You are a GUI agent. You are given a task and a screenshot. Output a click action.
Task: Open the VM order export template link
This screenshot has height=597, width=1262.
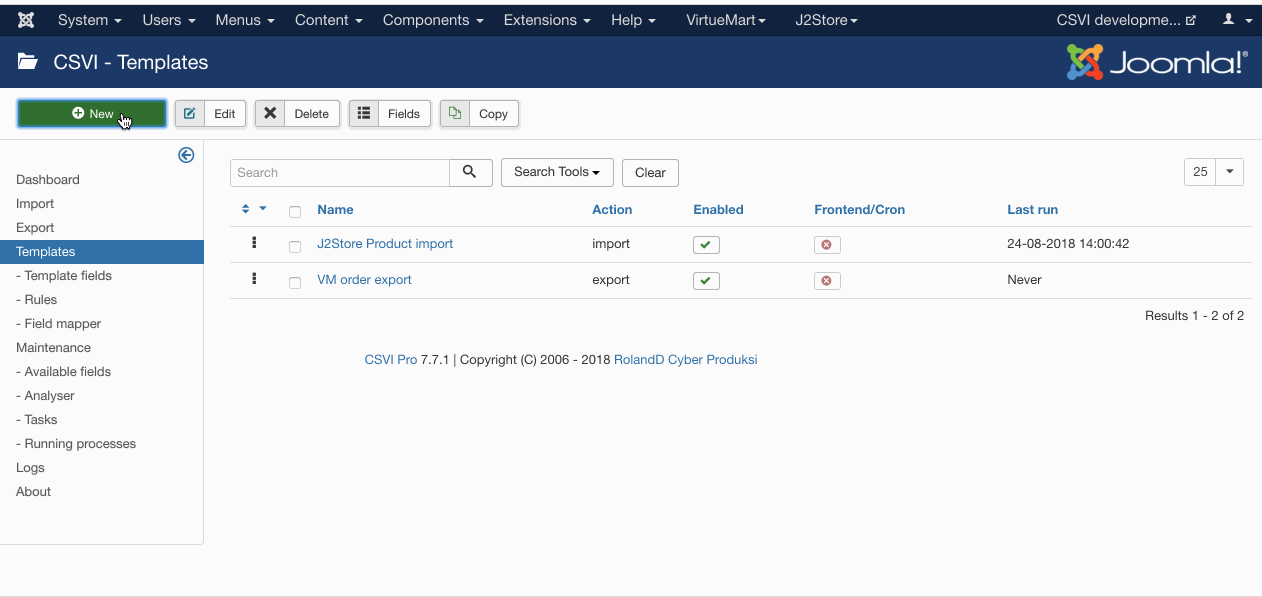[x=364, y=280]
